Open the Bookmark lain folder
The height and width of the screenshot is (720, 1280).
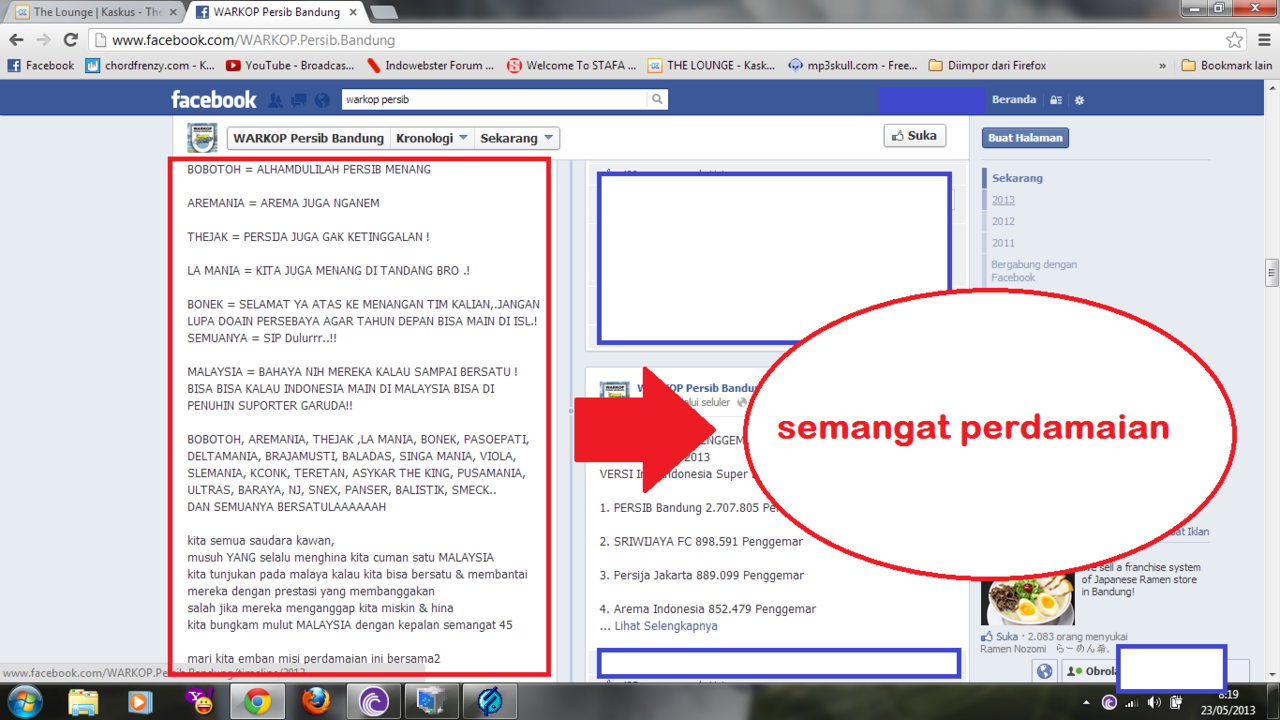(x=1227, y=65)
